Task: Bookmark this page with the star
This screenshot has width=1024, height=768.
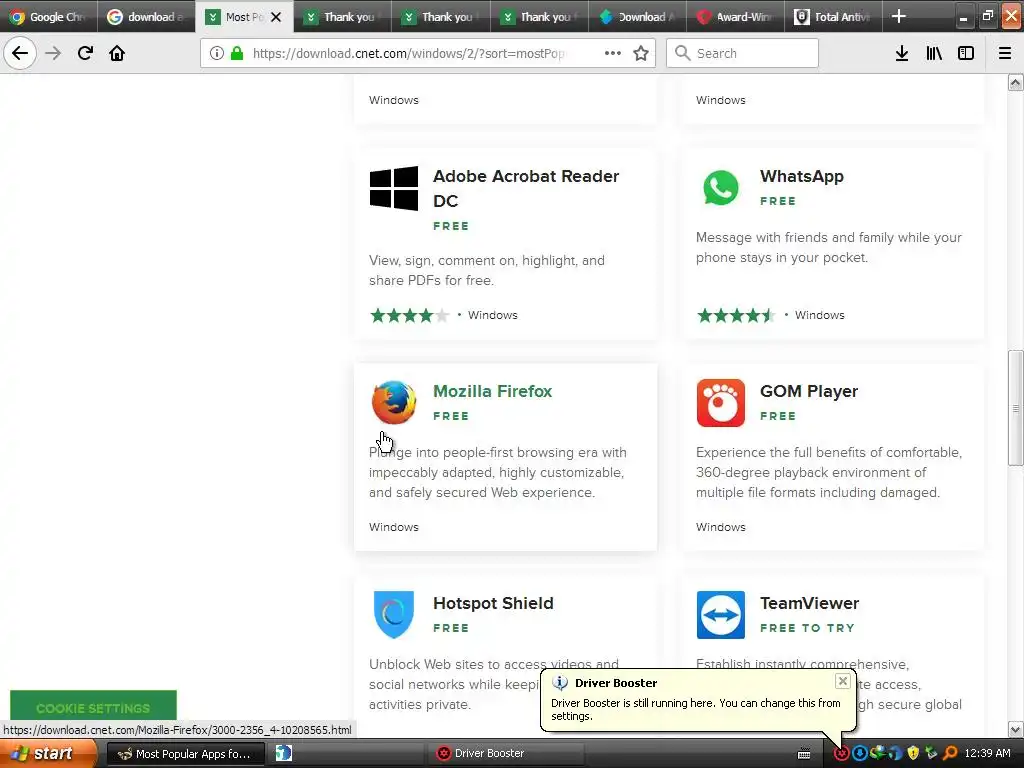Action: 641,53
